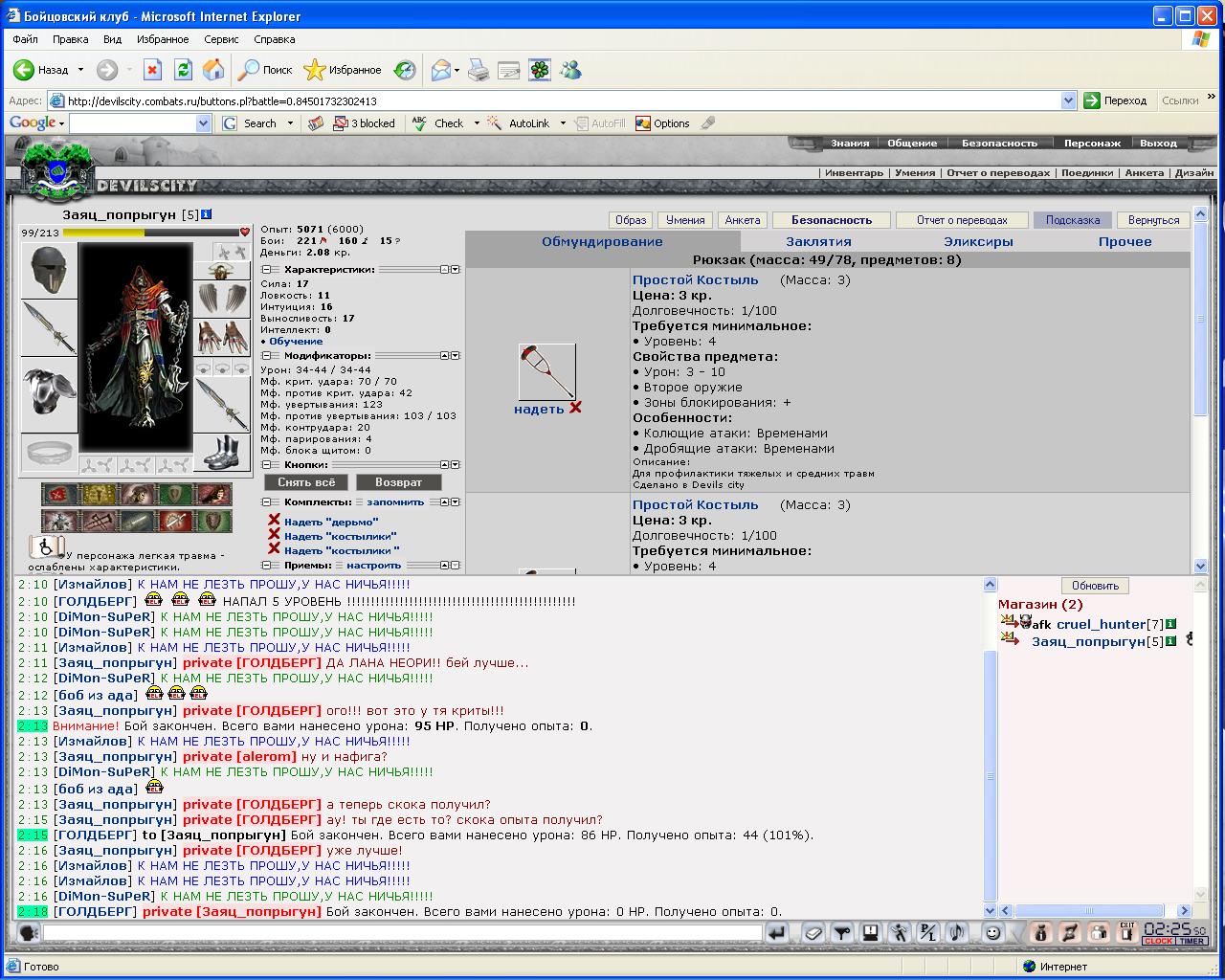This screenshot has height=980, width=1225.
Task: Open the smiley emoticon picker in chat bar
Action: [x=993, y=932]
